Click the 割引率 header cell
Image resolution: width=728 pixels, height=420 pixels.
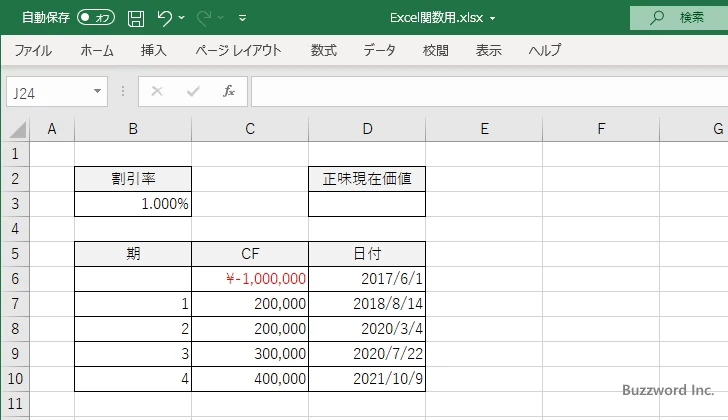coord(133,179)
